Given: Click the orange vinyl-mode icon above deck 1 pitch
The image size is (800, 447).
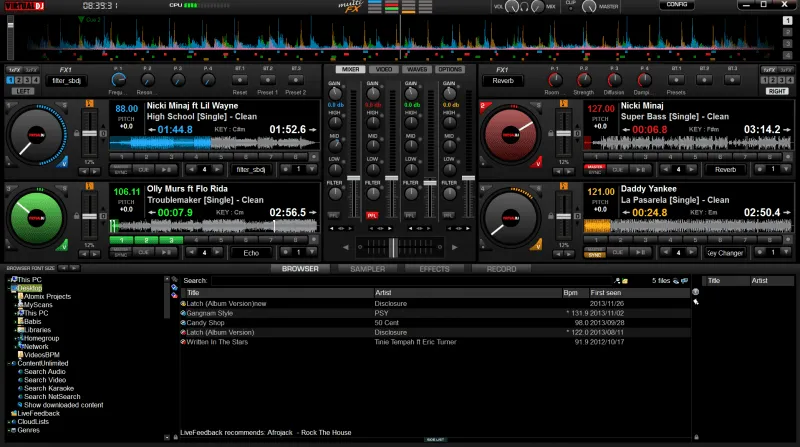Looking at the screenshot, I should [90, 104].
